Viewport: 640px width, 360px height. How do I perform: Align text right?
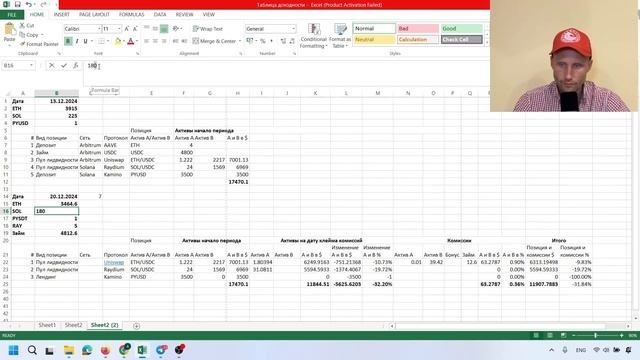pos(164,41)
